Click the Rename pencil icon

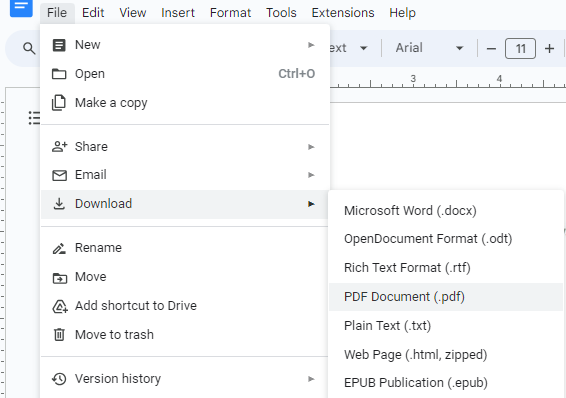point(59,248)
